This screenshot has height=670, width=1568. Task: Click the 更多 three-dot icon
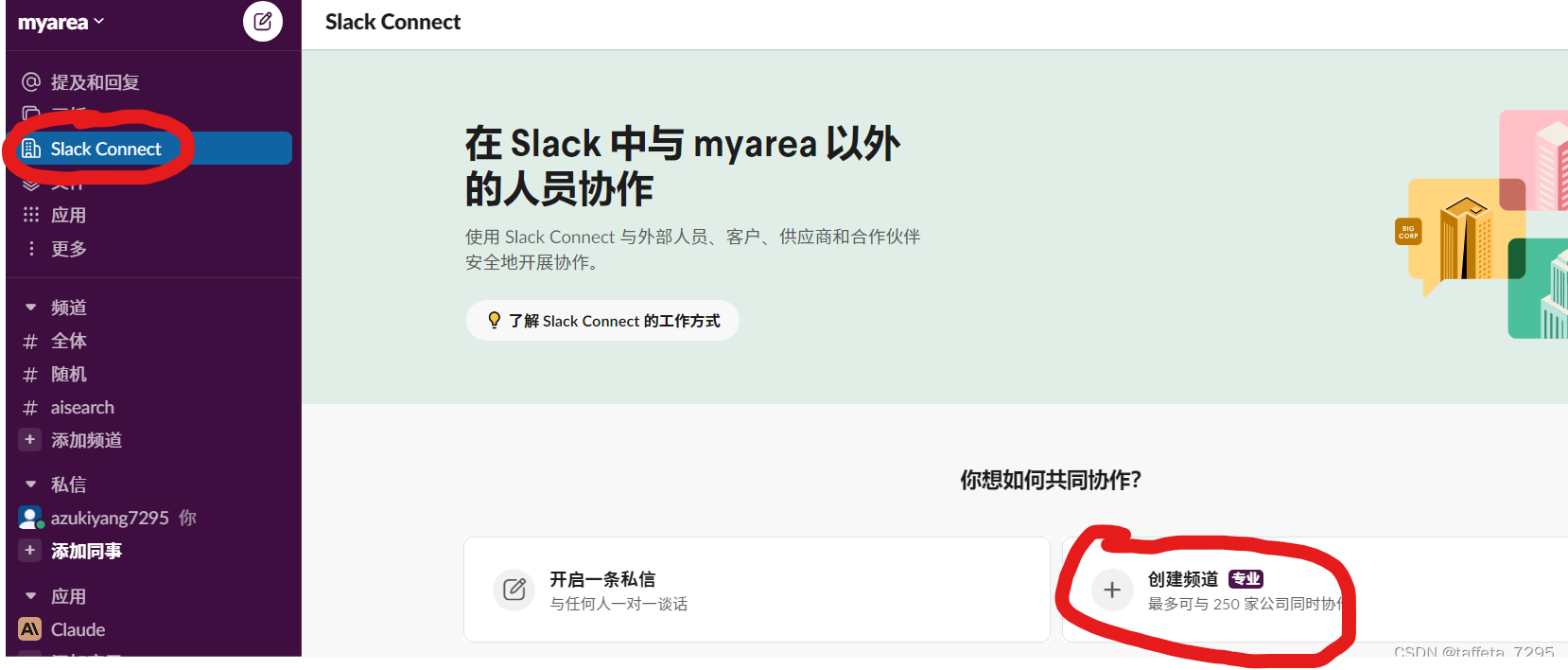click(x=31, y=248)
